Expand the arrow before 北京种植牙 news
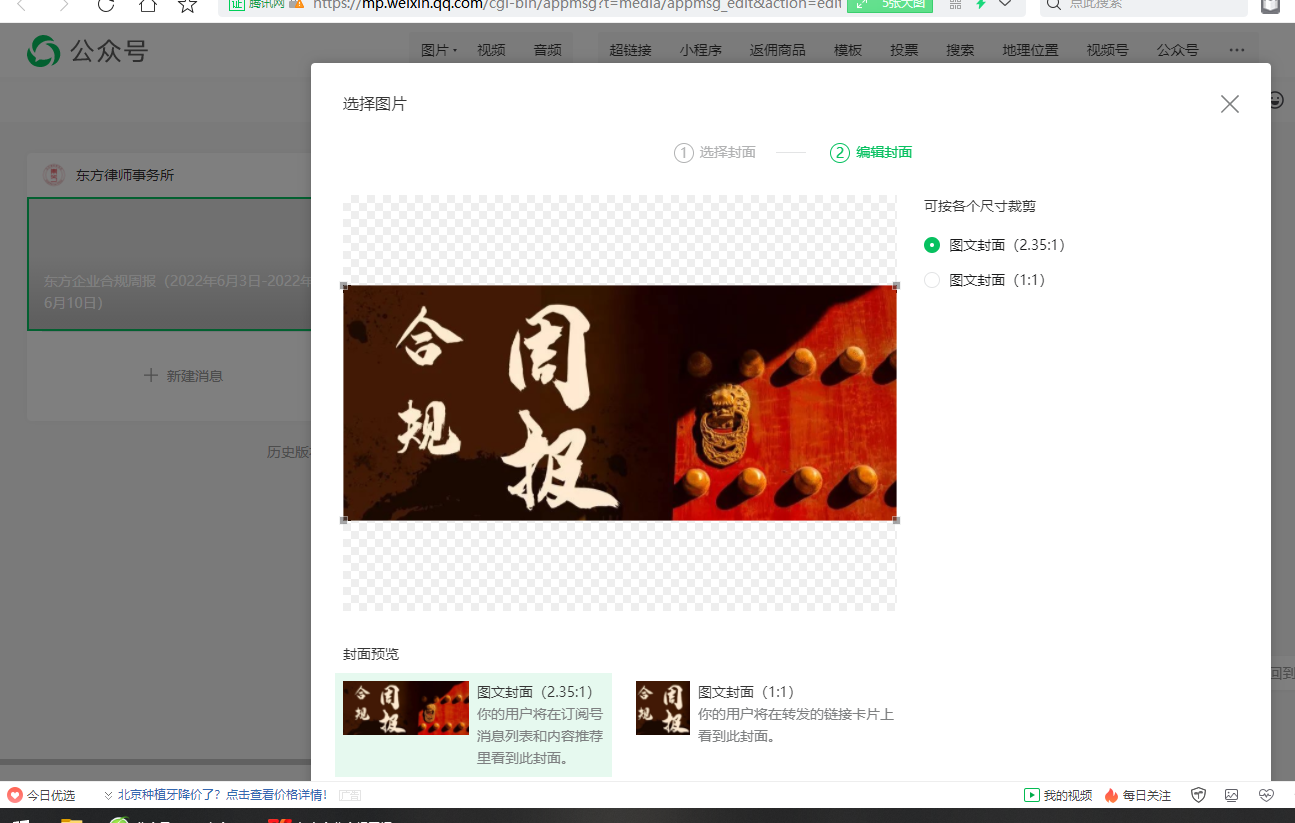This screenshot has width=1295, height=823. (x=108, y=796)
